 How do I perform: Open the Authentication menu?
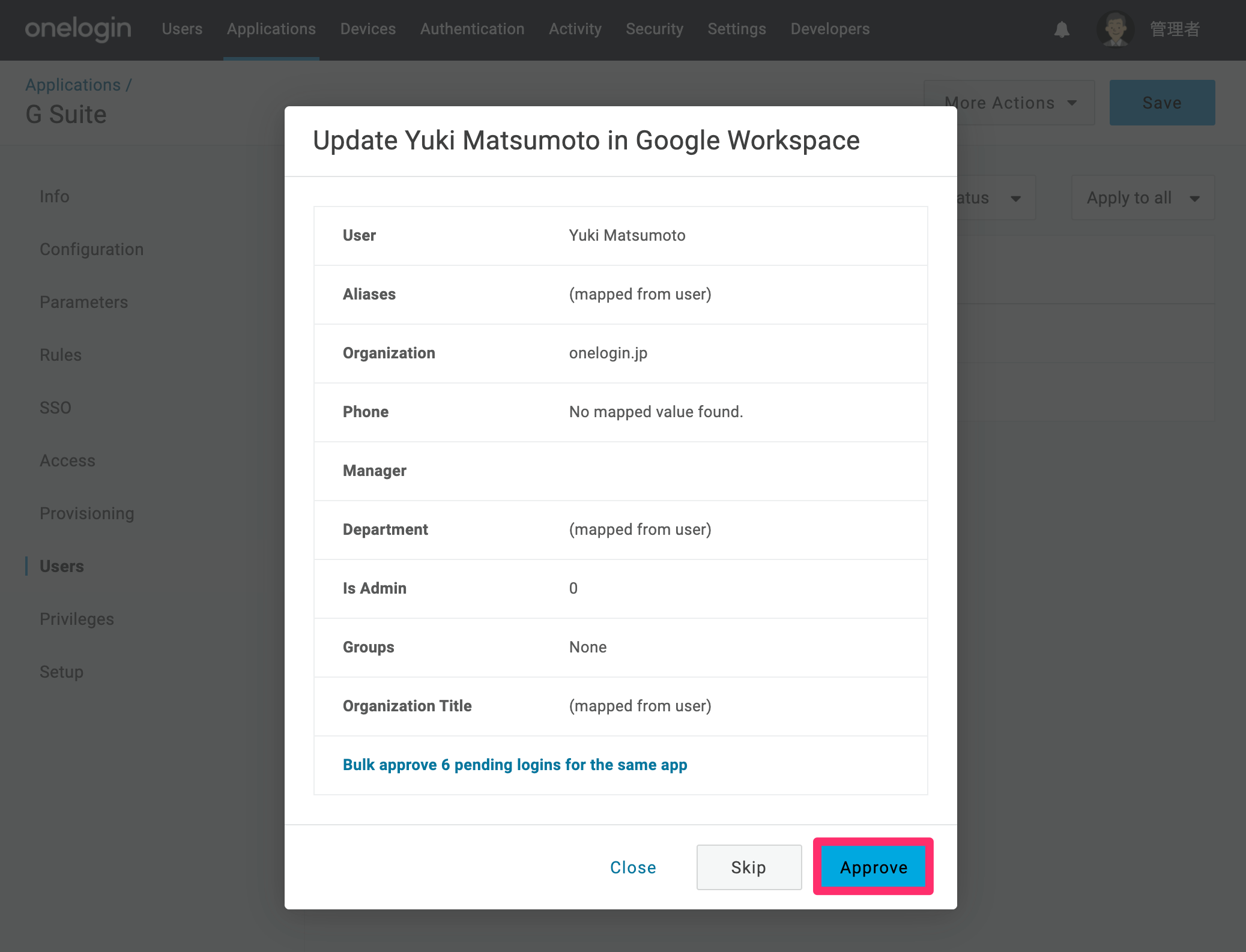point(473,29)
